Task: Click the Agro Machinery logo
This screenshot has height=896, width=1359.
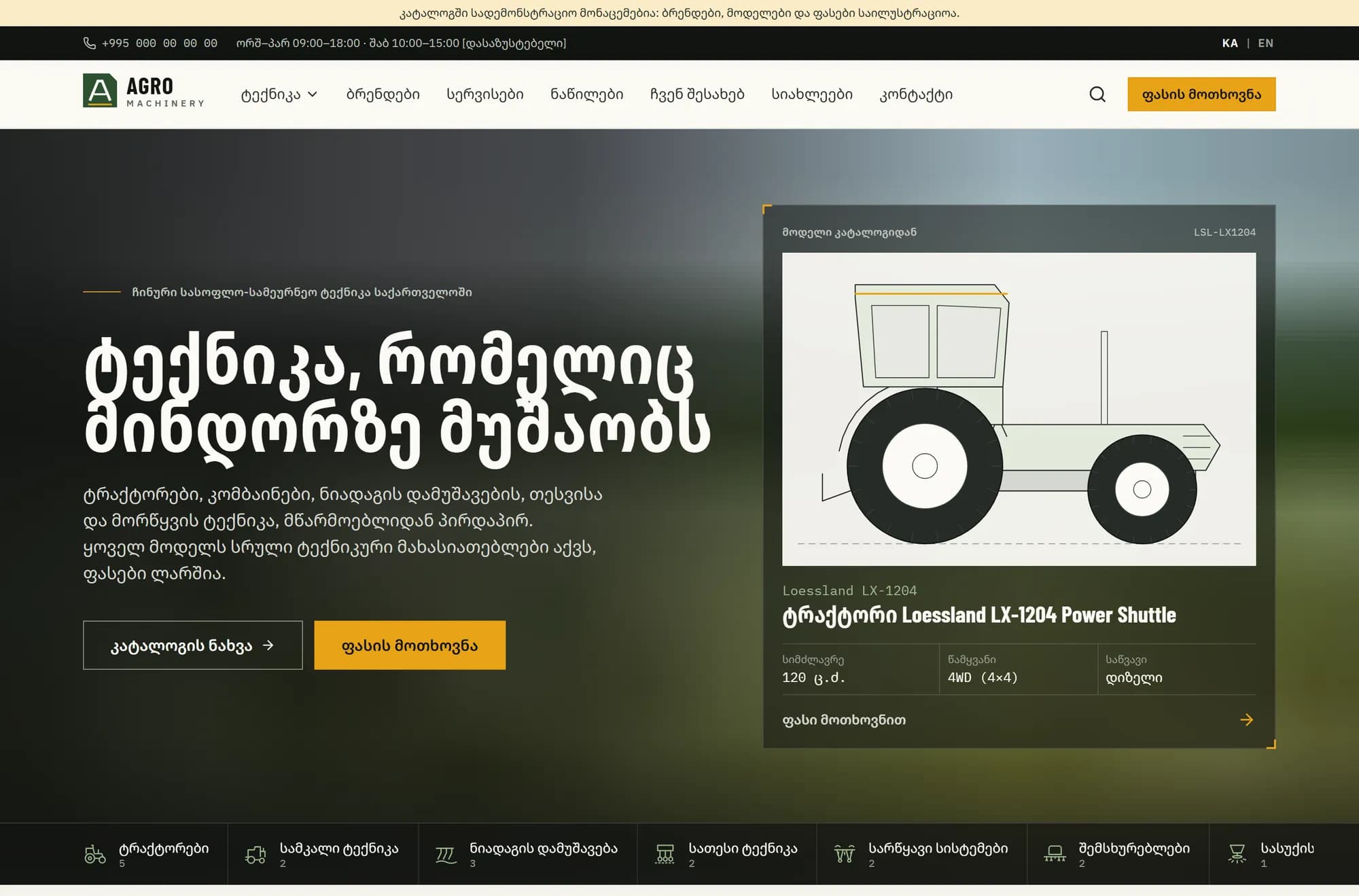Action: coord(143,91)
